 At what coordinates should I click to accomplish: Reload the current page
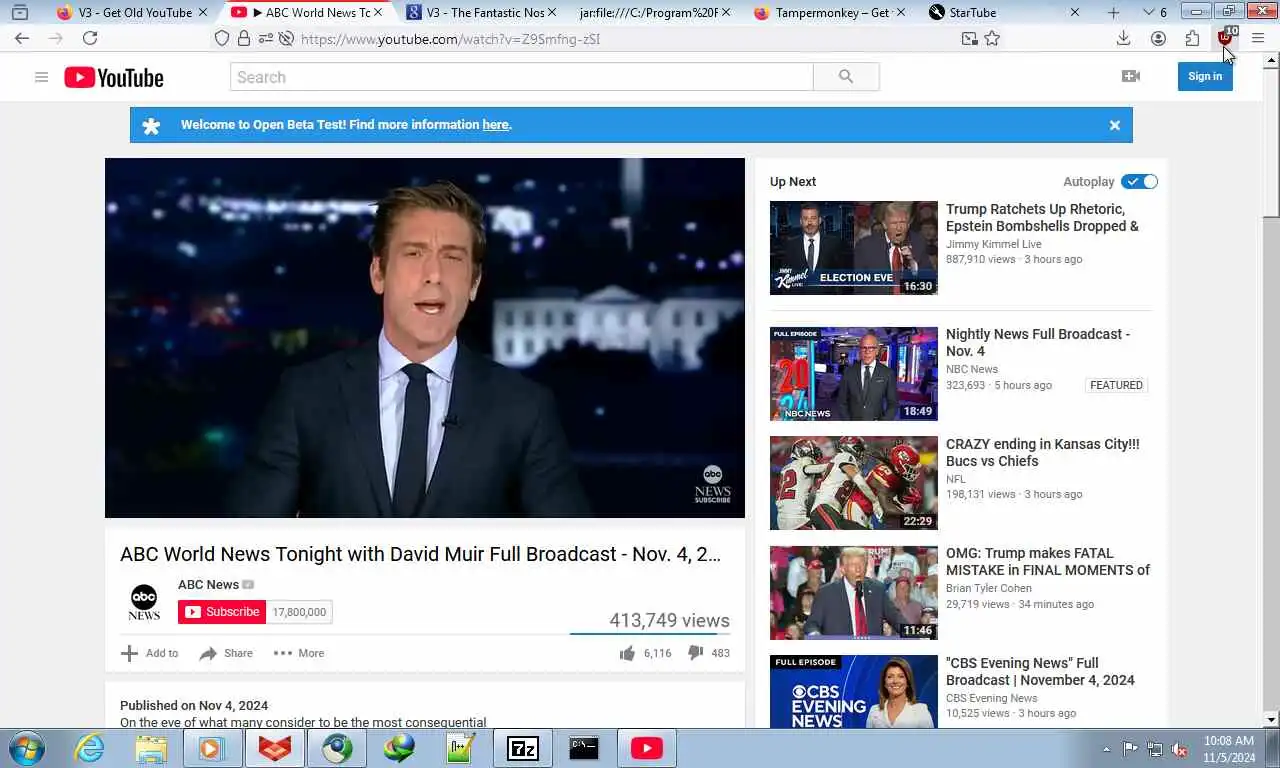90,38
